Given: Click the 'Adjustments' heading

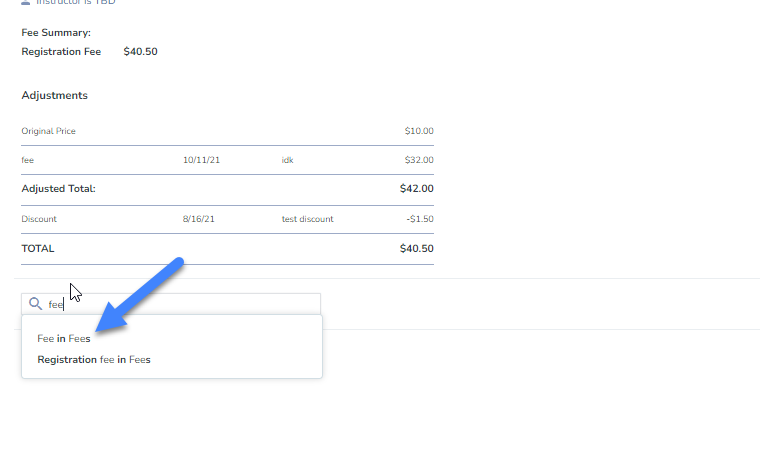Looking at the screenshot, I should point(54,95).
